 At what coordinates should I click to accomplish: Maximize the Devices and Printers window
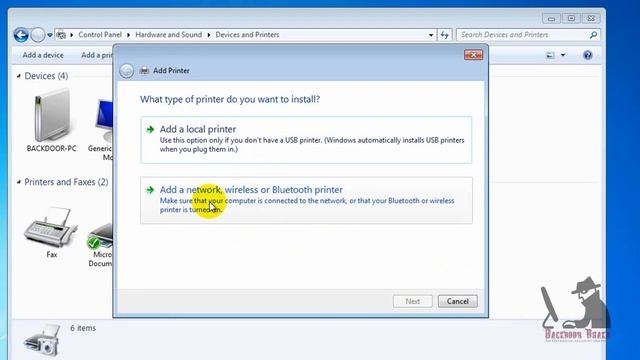571,18
